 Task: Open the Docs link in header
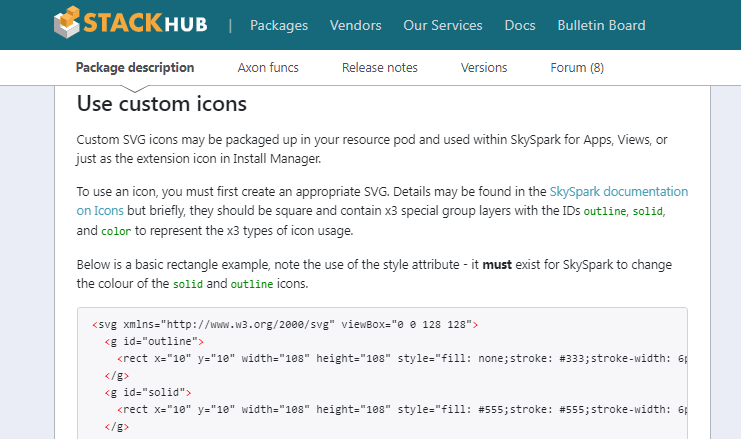(x=520, y=25)
